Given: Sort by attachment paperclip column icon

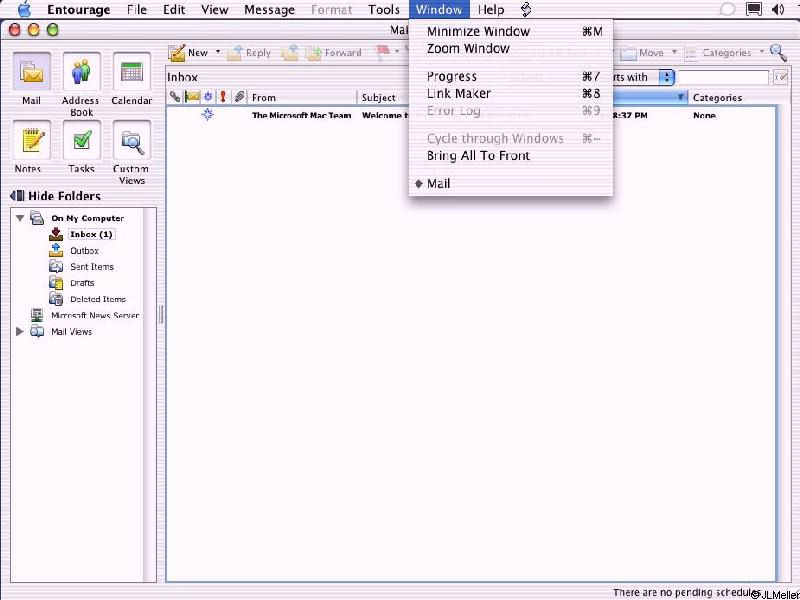Looking at the screenshot, I should pos(239,96).
